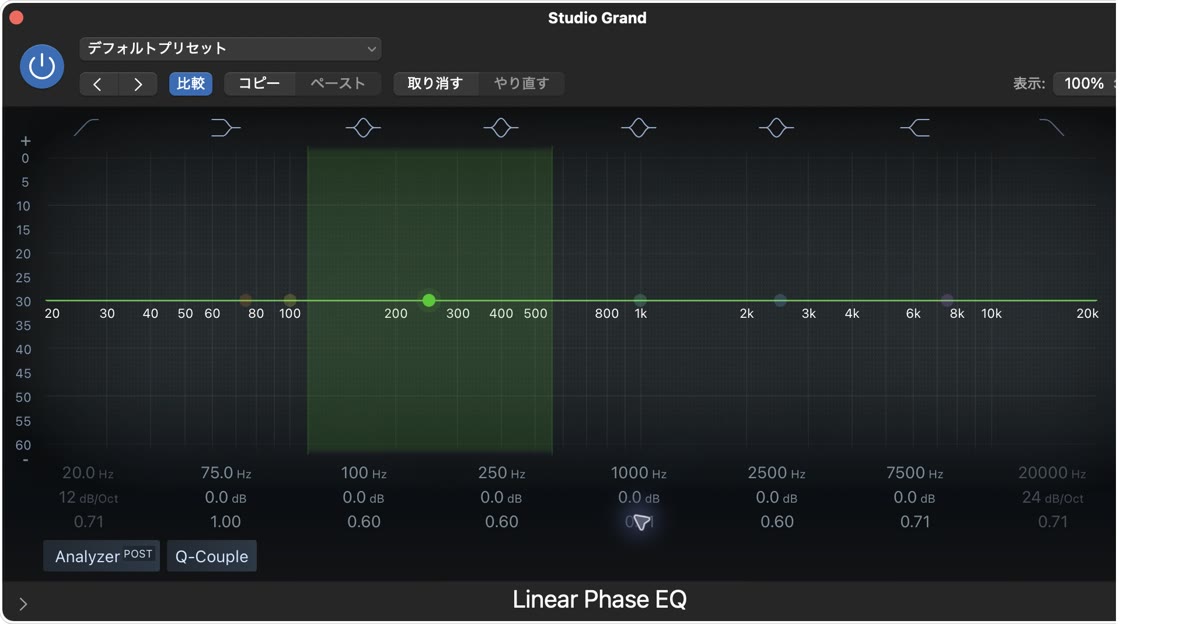
Task: Click the 0.0 dB gain under 250 Hz
Action: pyautogui.click(x=501, y=497)
